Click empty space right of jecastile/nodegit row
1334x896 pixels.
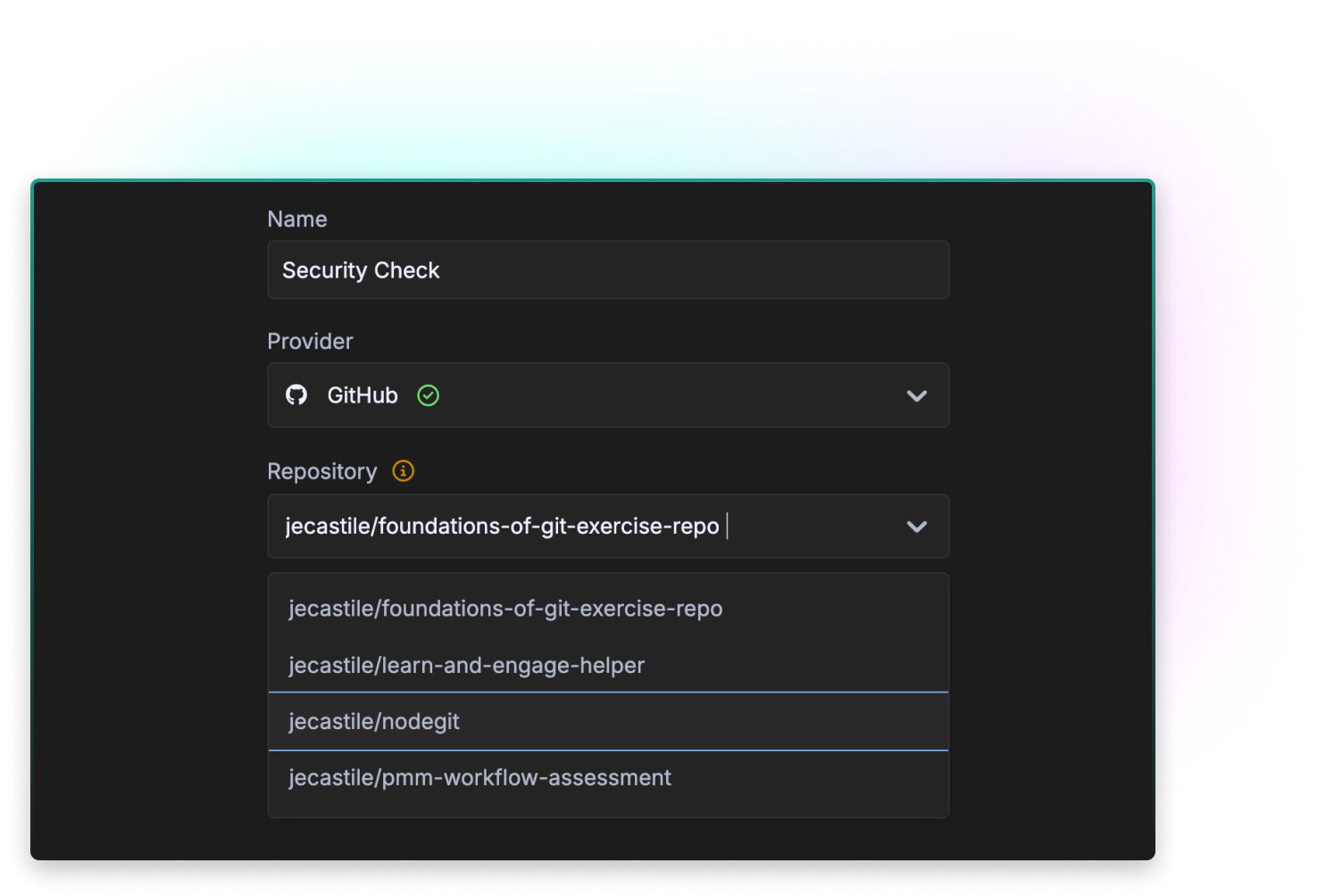pos(759,722)
